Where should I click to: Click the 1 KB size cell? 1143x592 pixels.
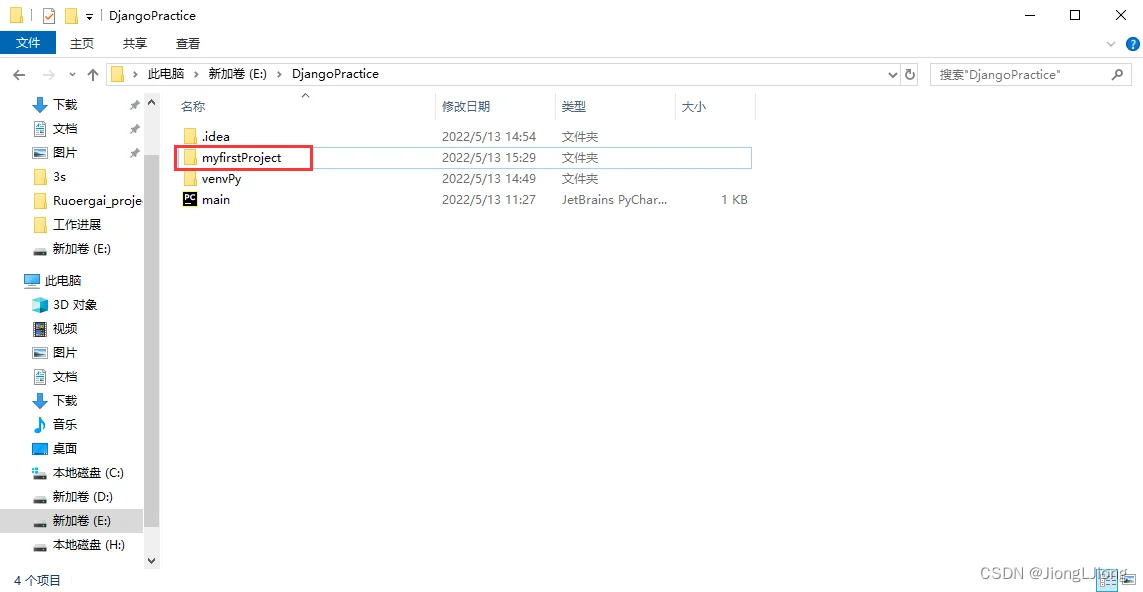(x=734, y=200)
